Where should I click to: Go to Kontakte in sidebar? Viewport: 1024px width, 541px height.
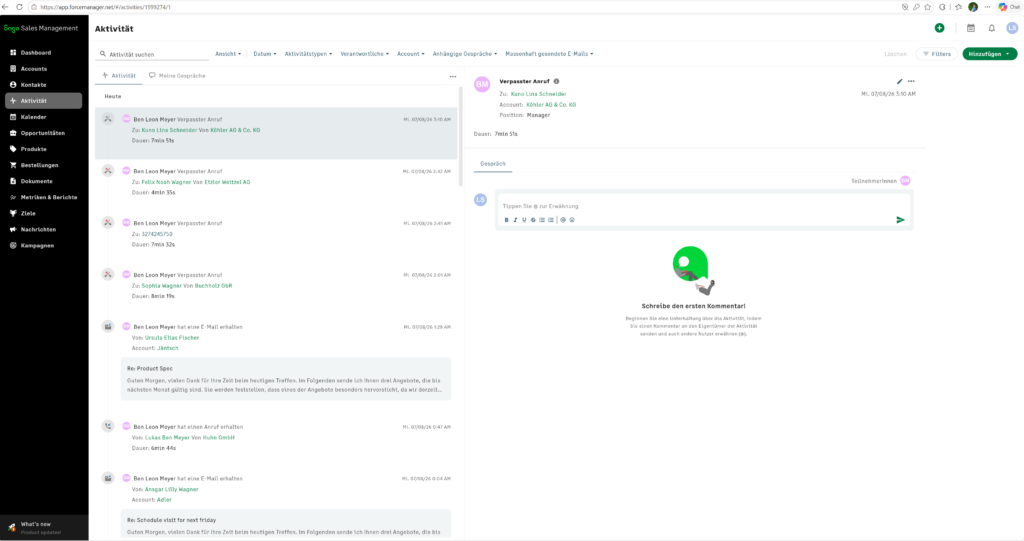point(33,85)
